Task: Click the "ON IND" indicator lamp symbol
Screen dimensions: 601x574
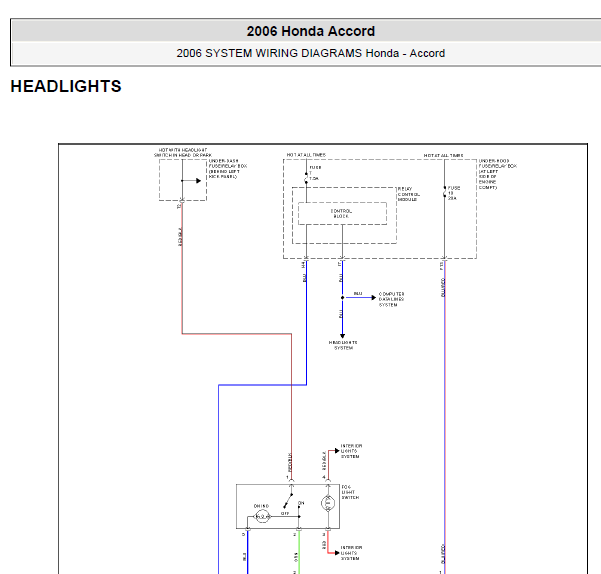Action: [262, 517]
